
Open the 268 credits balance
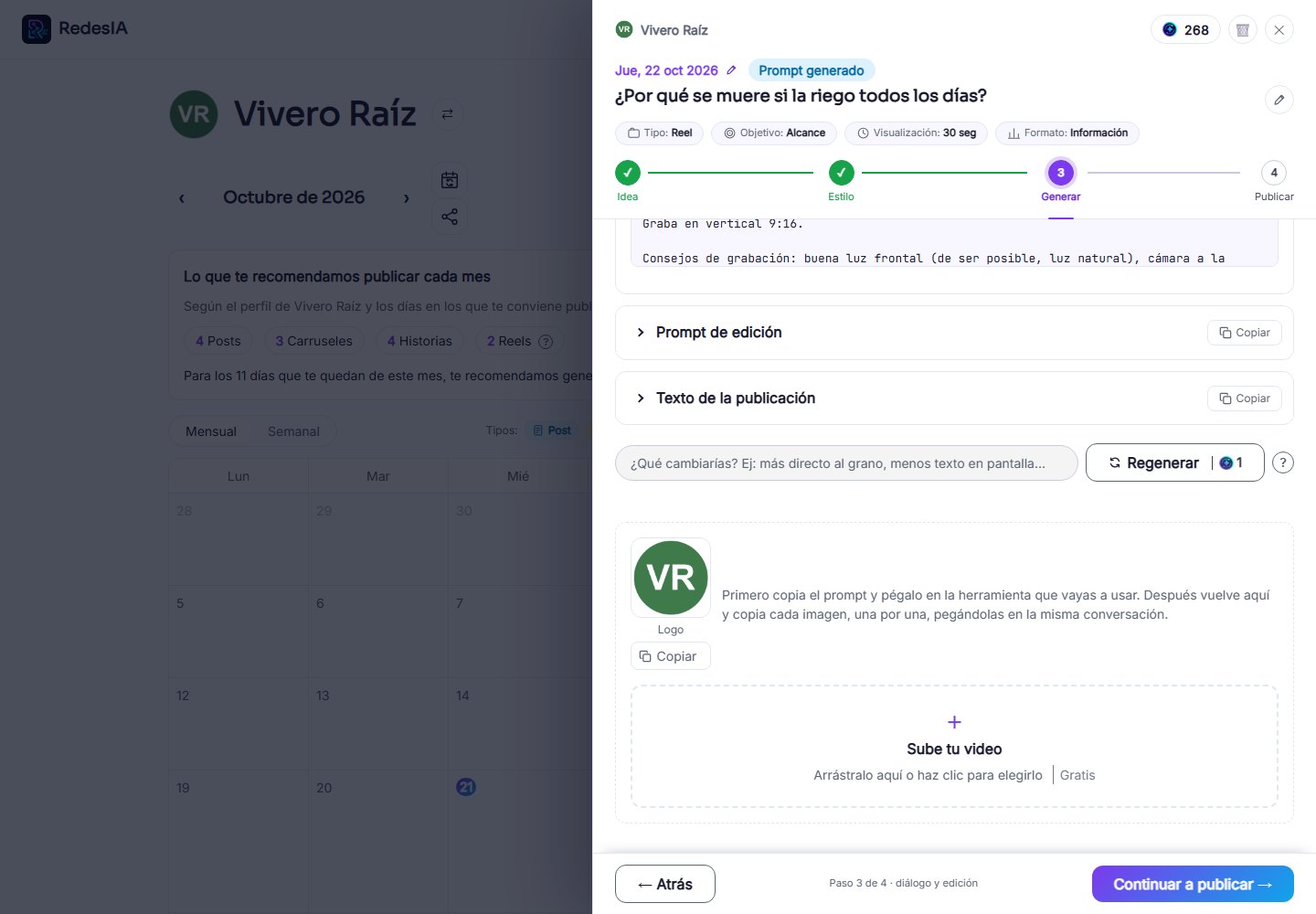pyautogui.click(x=1185, y=30)
